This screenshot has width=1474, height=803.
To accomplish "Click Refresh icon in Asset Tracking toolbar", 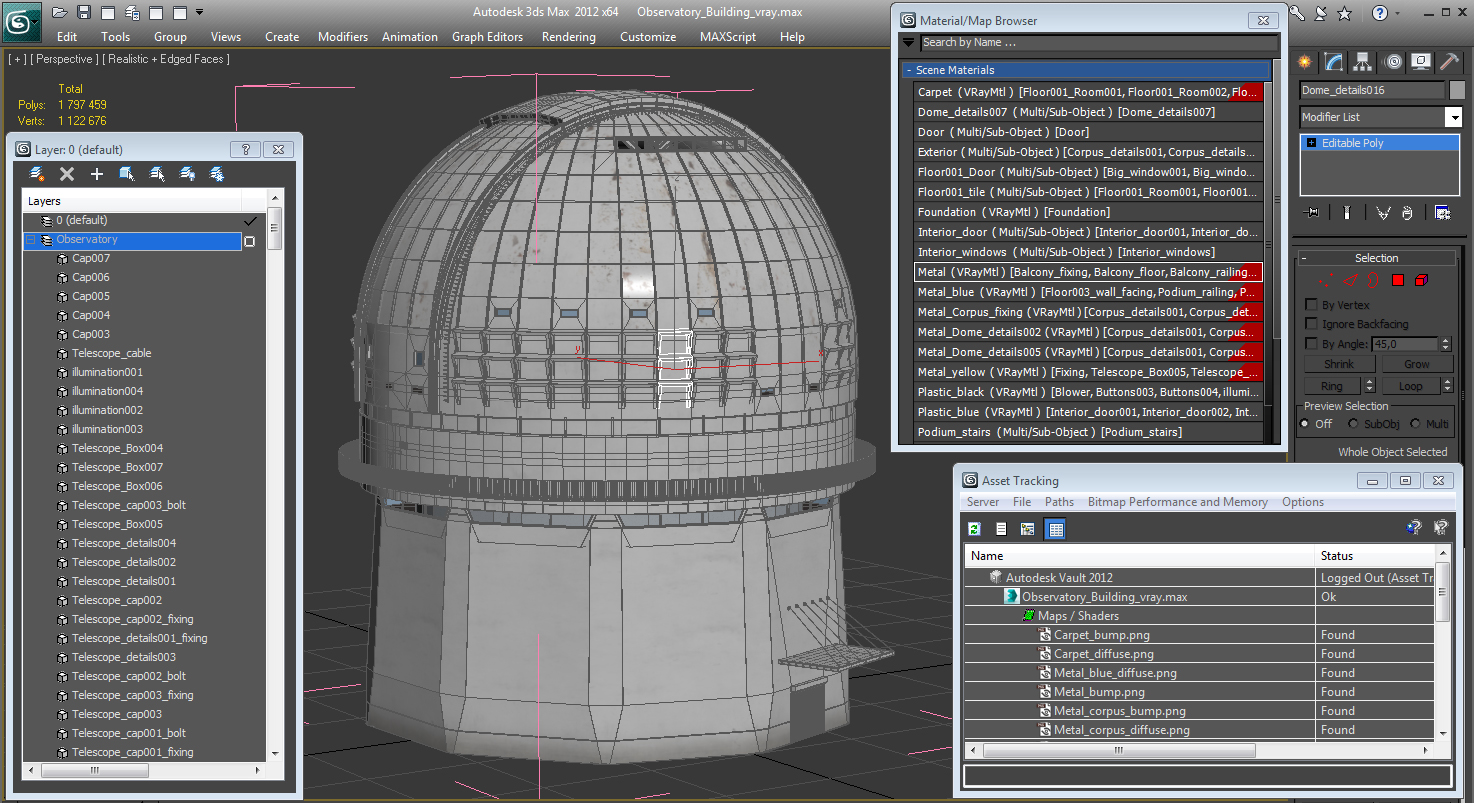I will [975, 529].
